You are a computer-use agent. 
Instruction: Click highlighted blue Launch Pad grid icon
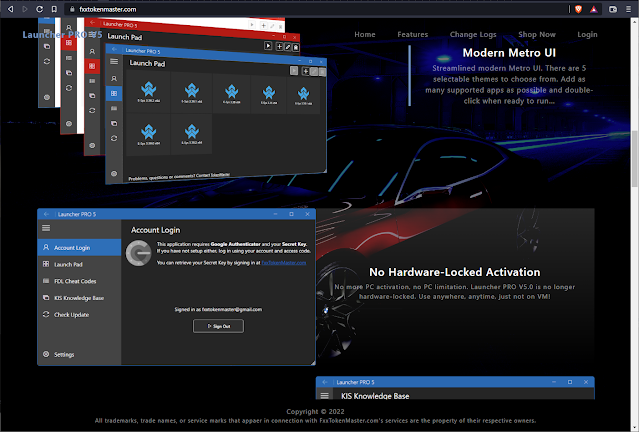click(x=114, y=93)
